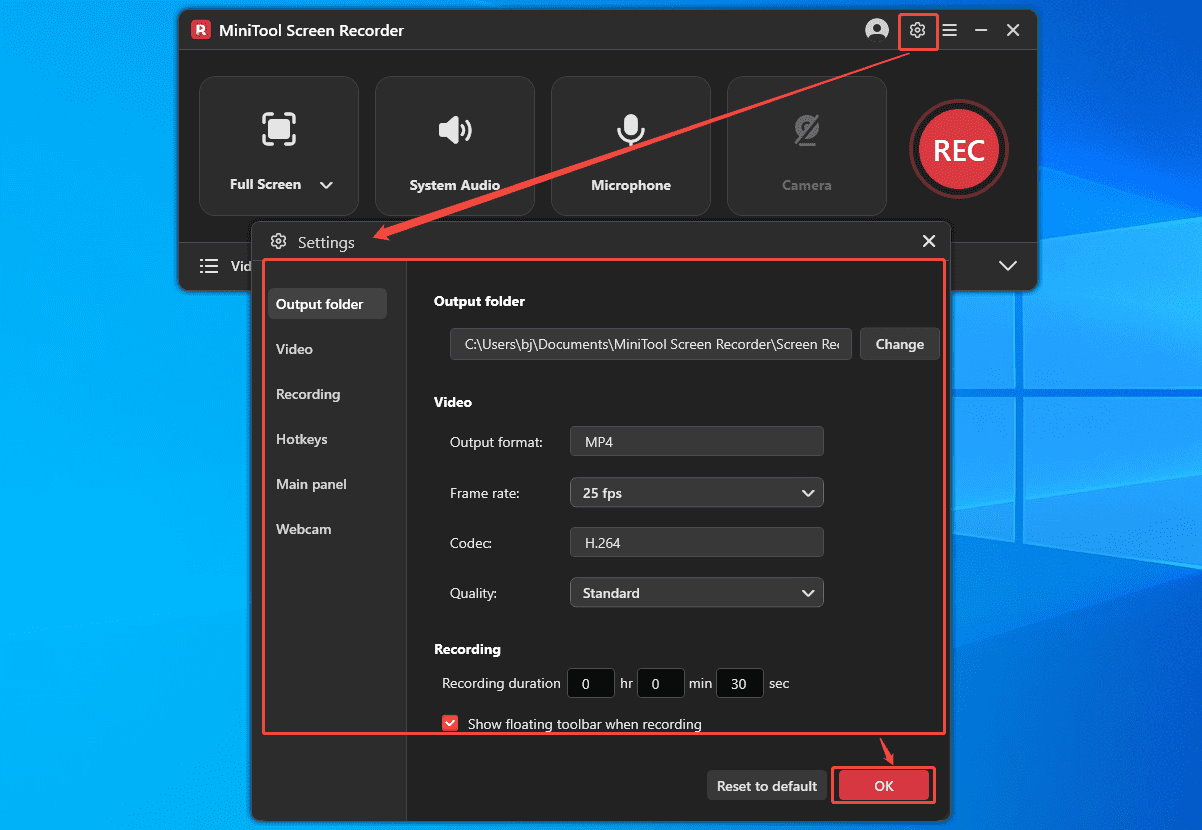Uncheck Show floating toolbar when recording
Screen dimensions: 1202x830
[x=450, y=723]
